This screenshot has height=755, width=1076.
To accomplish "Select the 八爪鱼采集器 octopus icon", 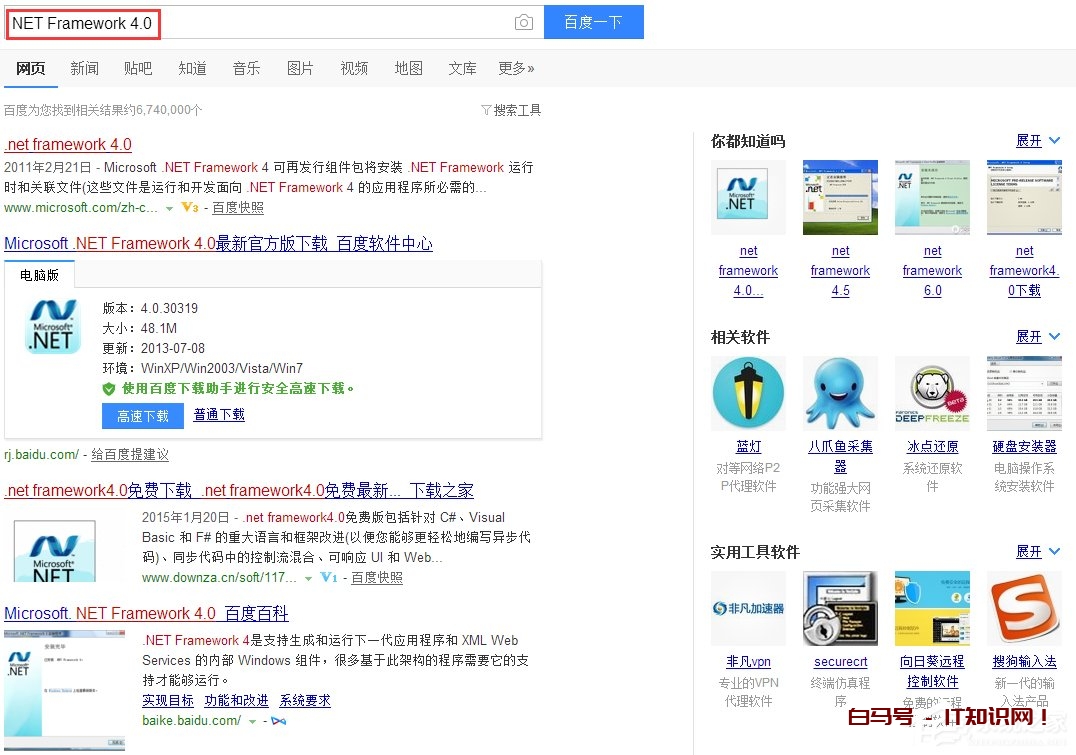I will 840,392.
